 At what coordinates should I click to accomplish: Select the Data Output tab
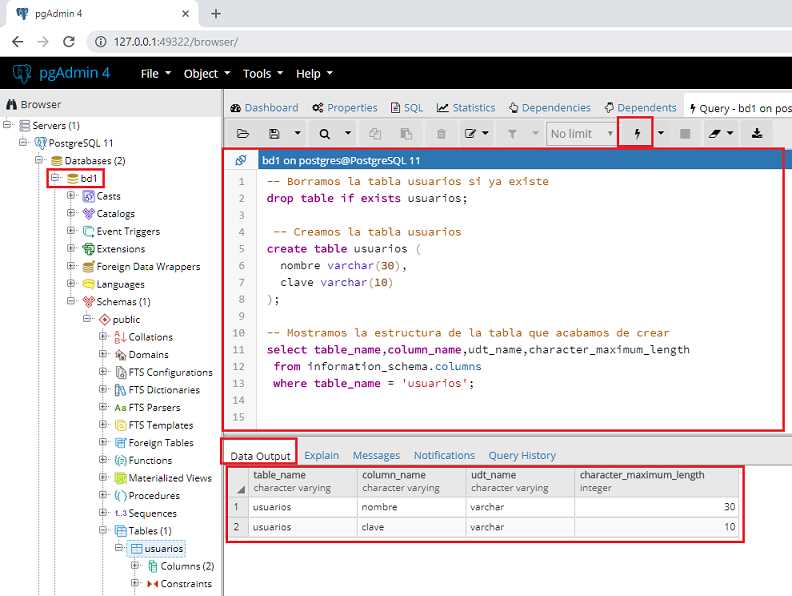click(x=260, y=456)
